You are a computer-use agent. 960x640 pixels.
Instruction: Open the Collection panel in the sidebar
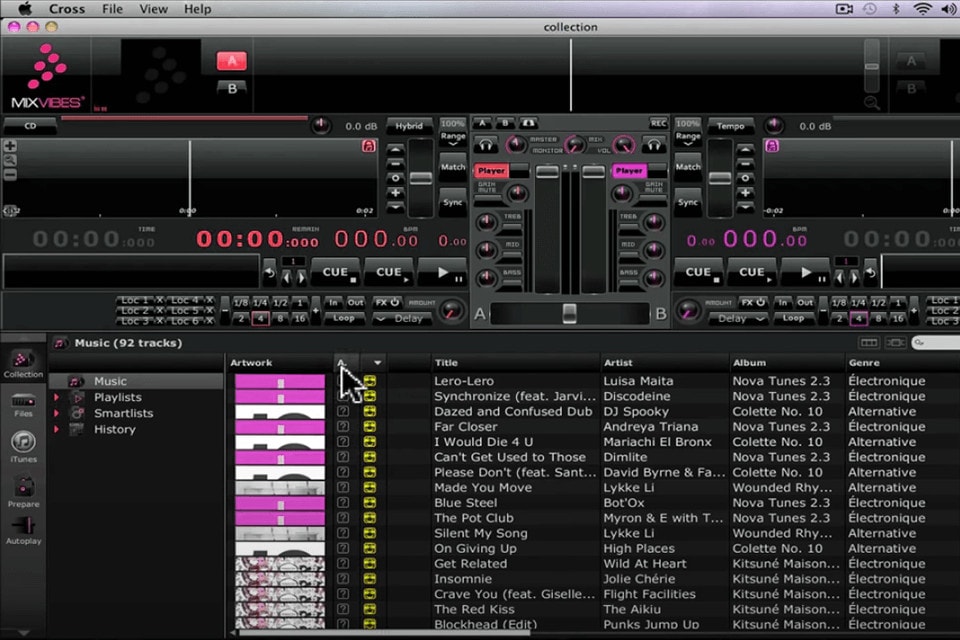[23, 364]
